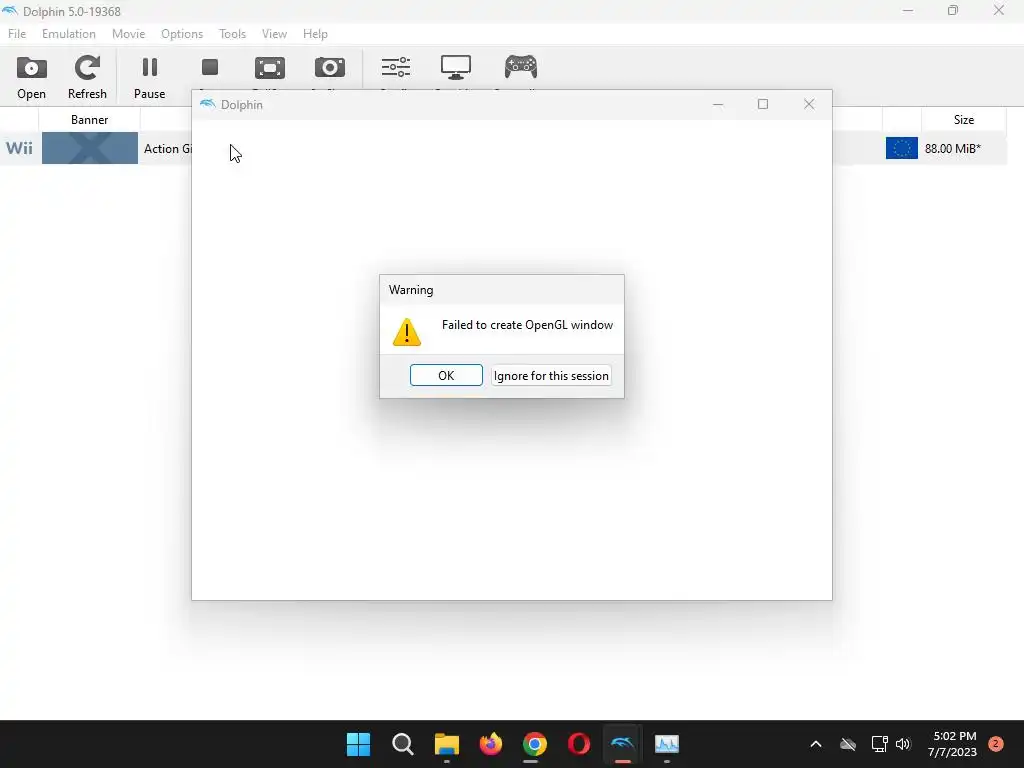Click the Action Gi game title text
This screenshot has height=768, width=1024.
coord(167,148)
